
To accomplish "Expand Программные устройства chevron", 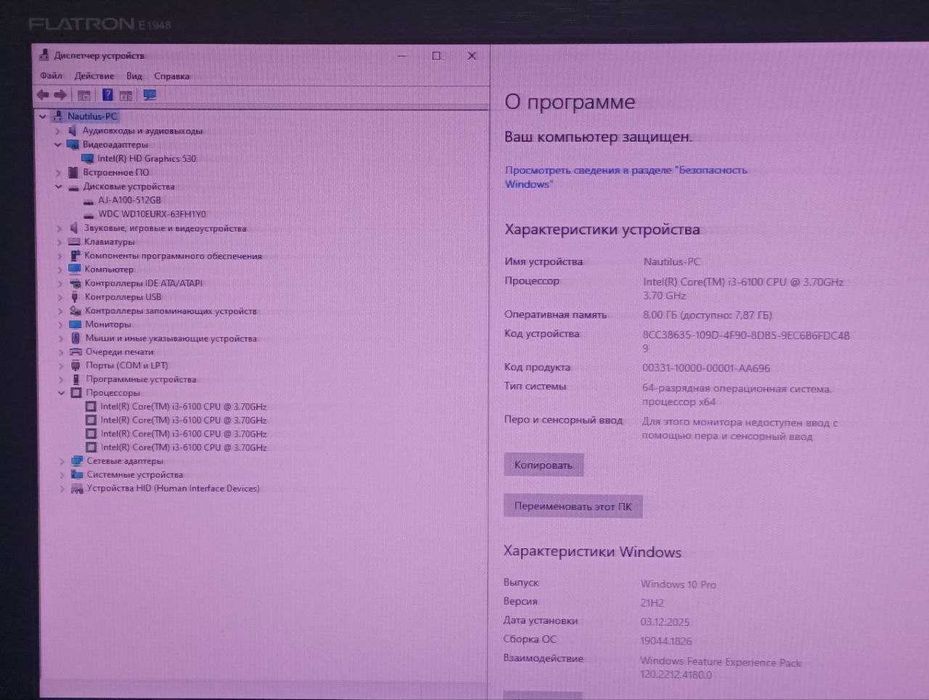I will [x=61, y=379].
